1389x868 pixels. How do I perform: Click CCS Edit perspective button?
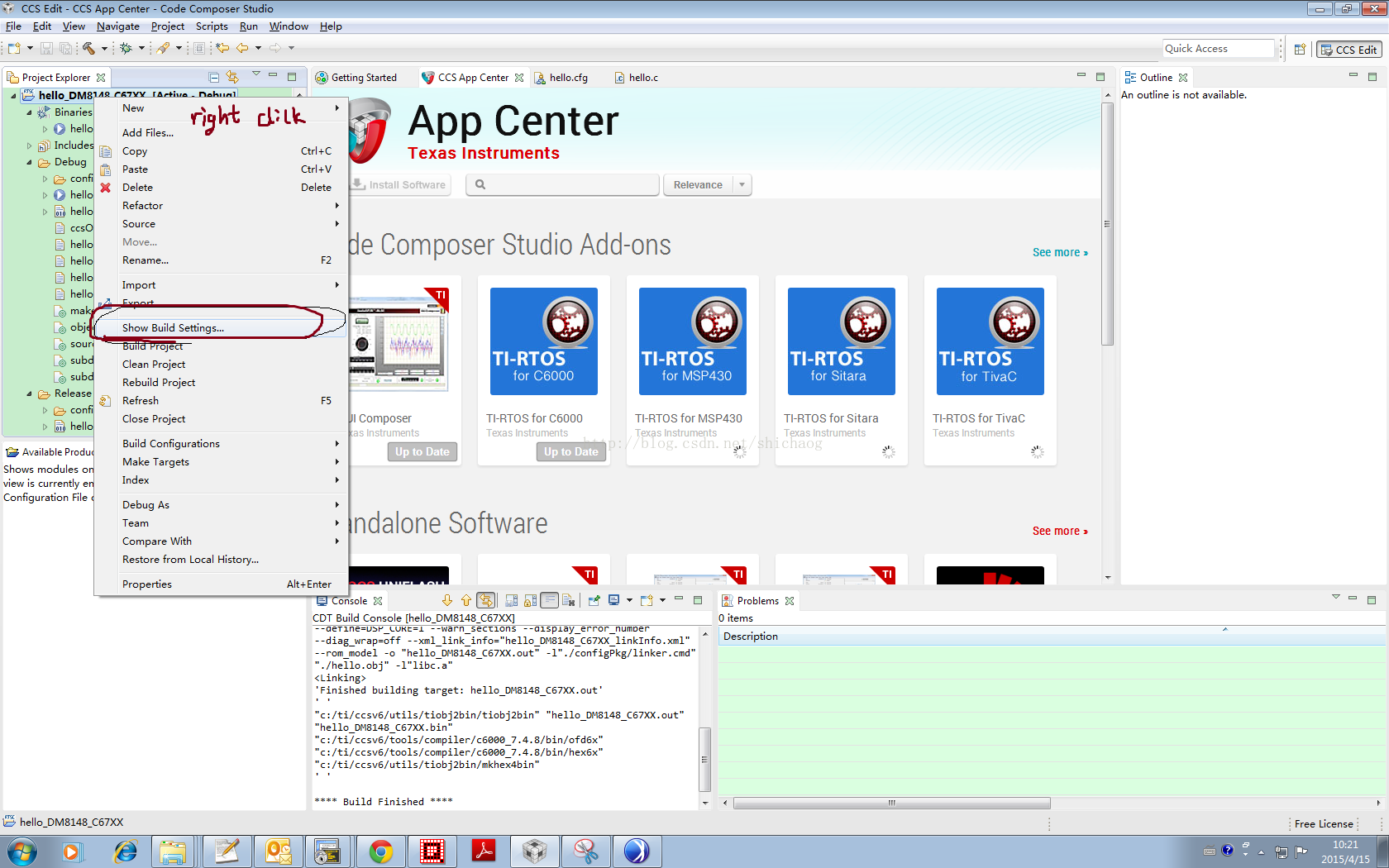1348,50
